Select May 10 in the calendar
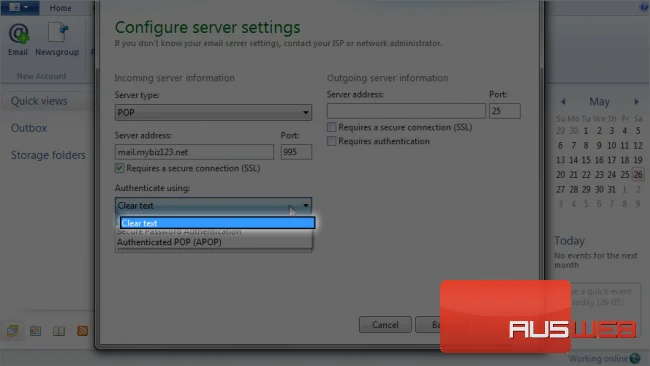Viewport: 650px width, 366px height. point(611,145)
